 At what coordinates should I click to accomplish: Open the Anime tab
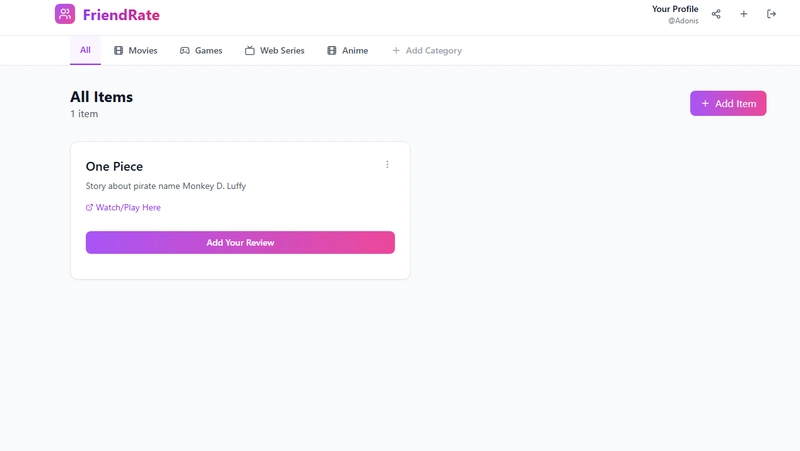[347, 51]
